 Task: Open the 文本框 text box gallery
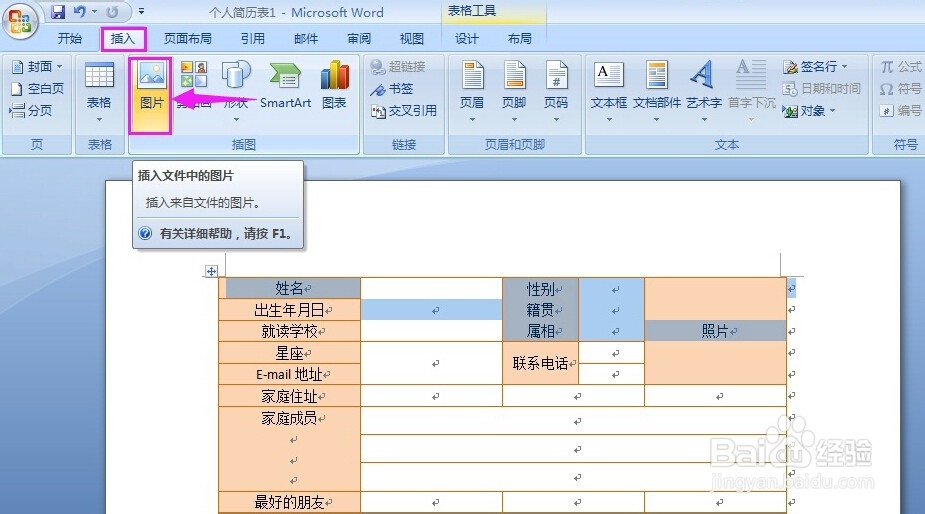point(609,93)
